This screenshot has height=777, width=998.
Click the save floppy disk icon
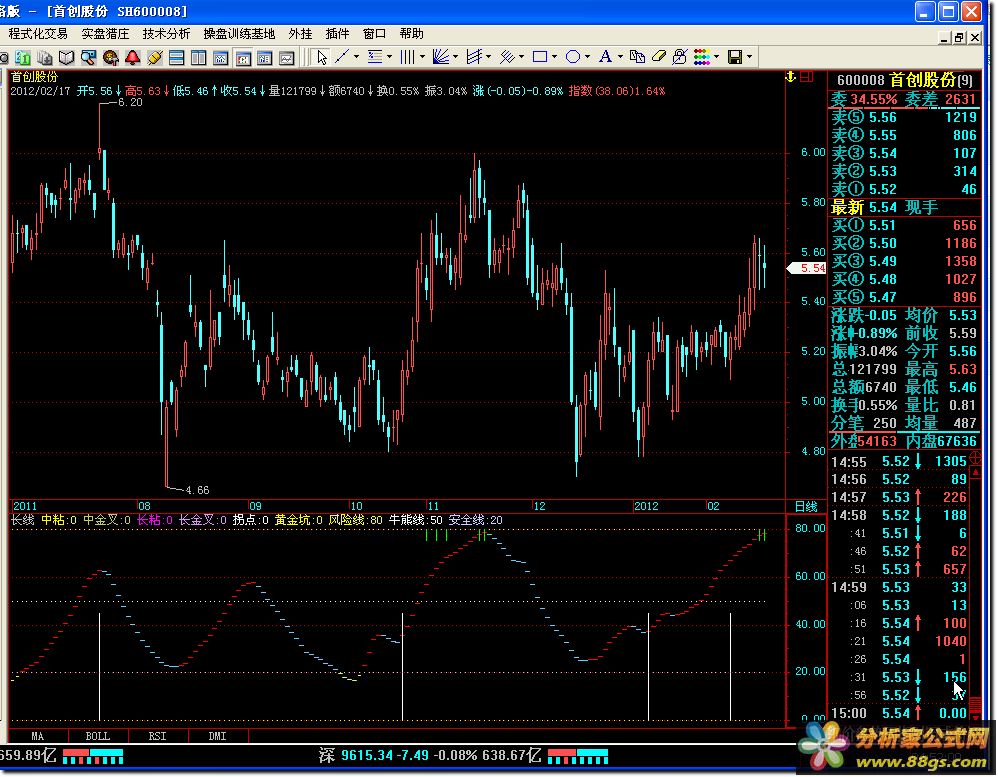click(735, 57)
